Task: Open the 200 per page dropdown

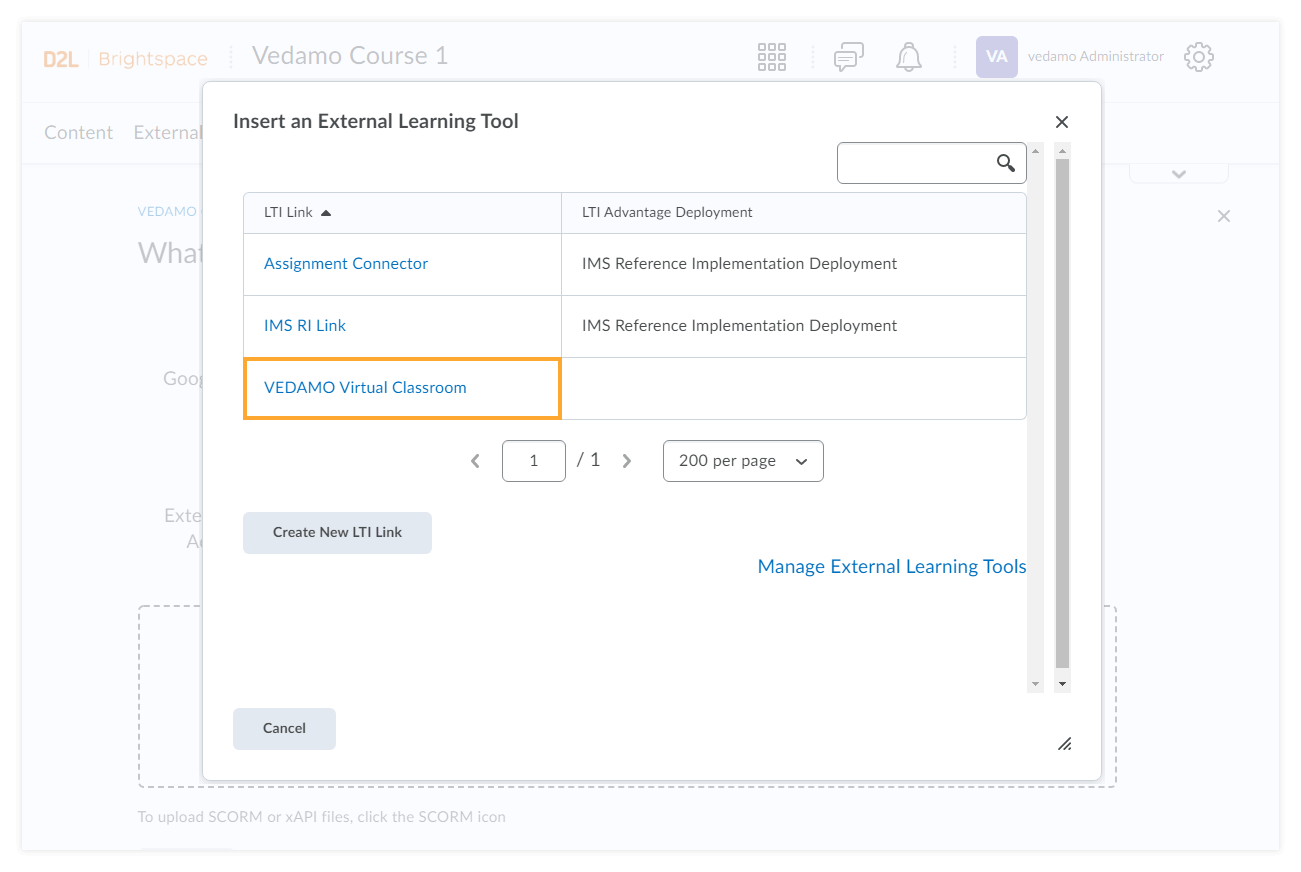Action: tap(743, 461)
